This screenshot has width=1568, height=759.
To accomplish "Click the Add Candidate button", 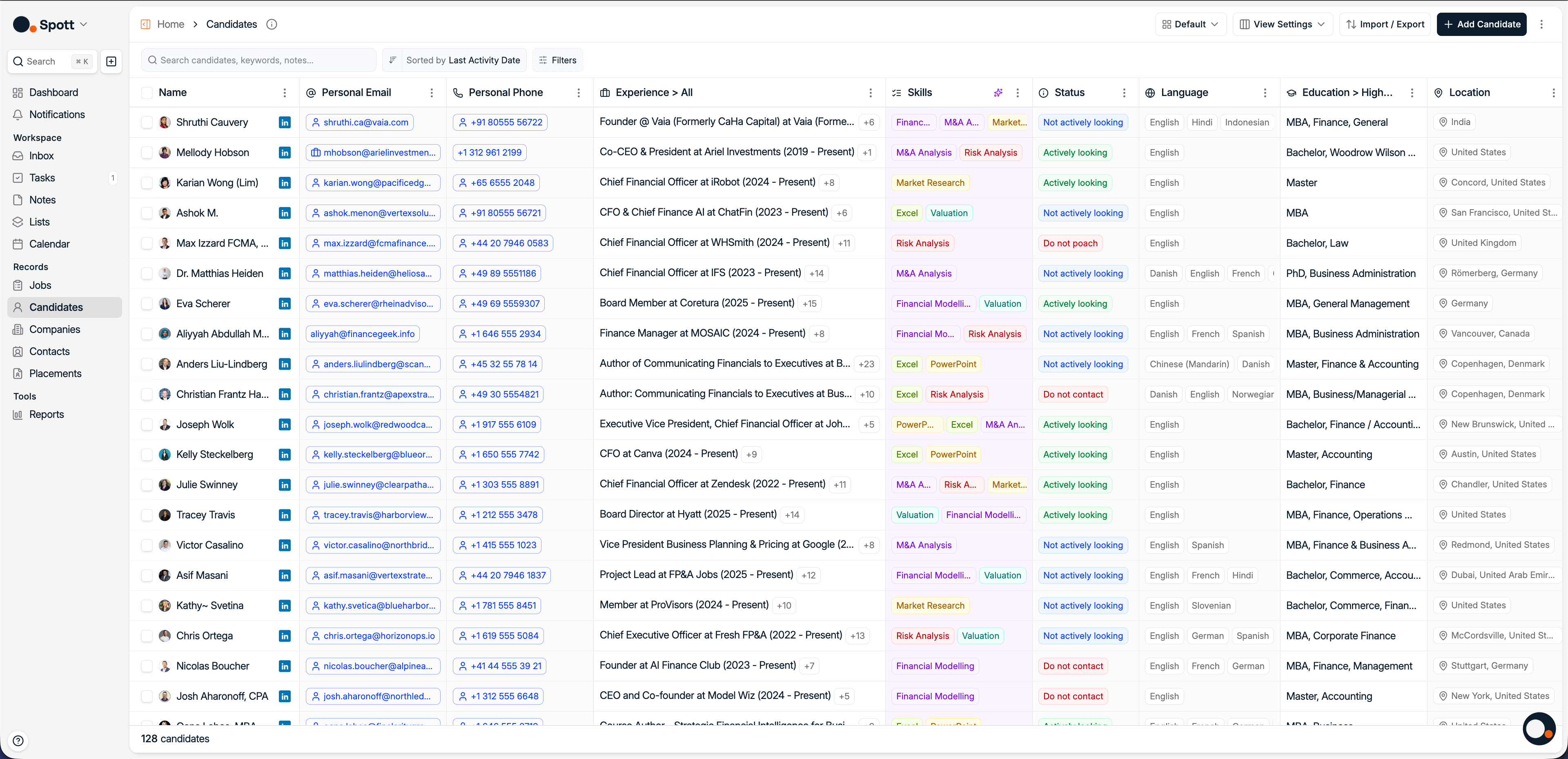I will coord(1481,24).
